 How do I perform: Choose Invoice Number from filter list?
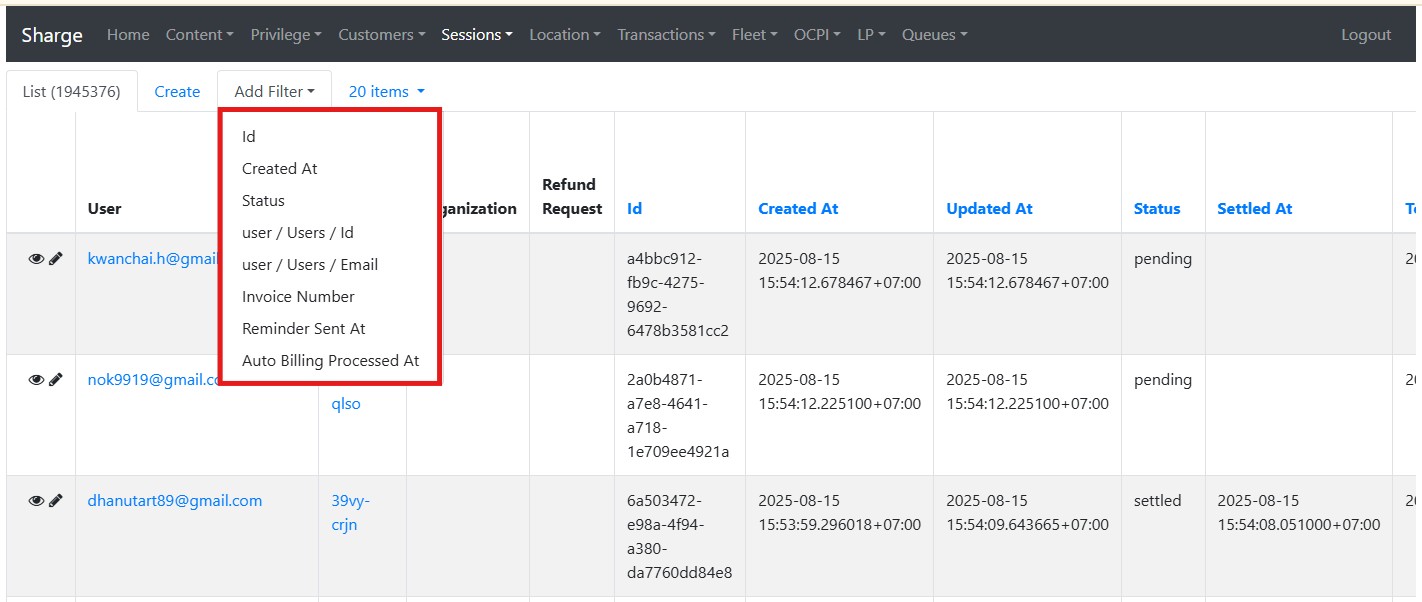[298, 297]
